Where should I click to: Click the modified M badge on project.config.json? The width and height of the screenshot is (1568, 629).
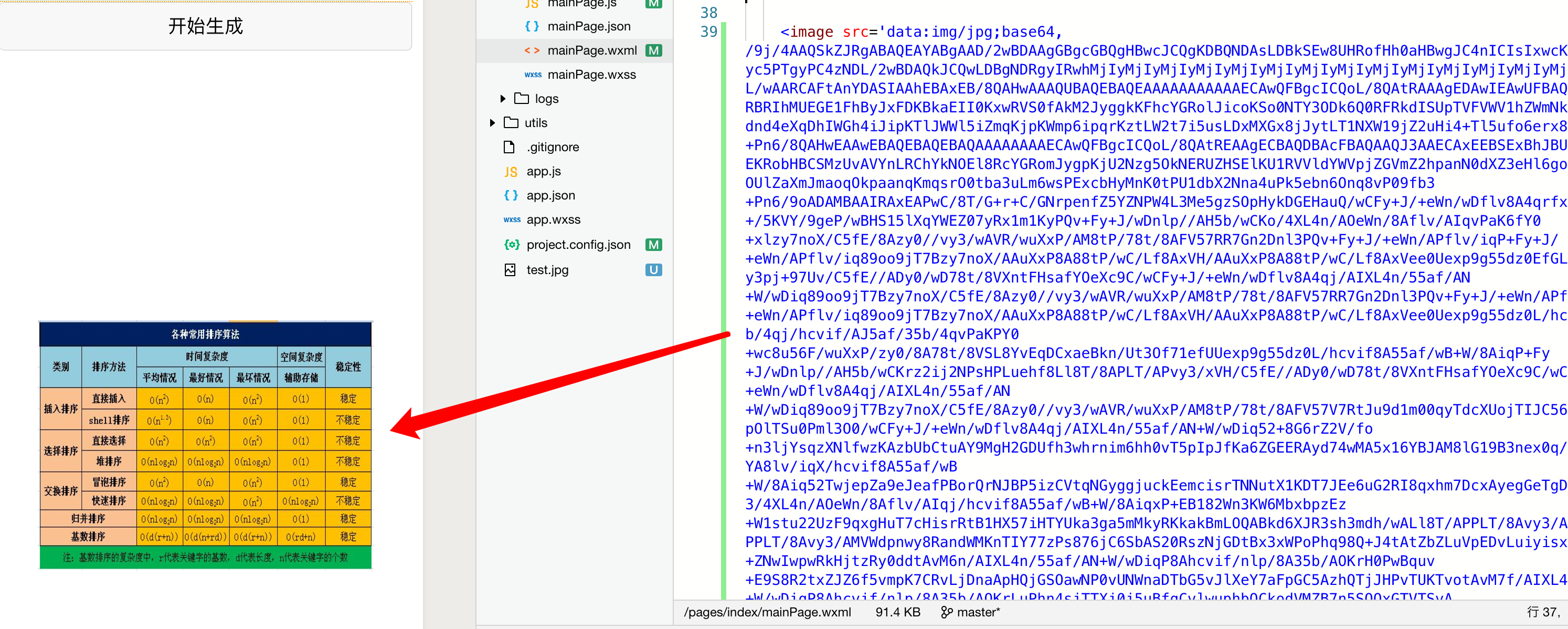pyautogui.click(x=653, y=245)
